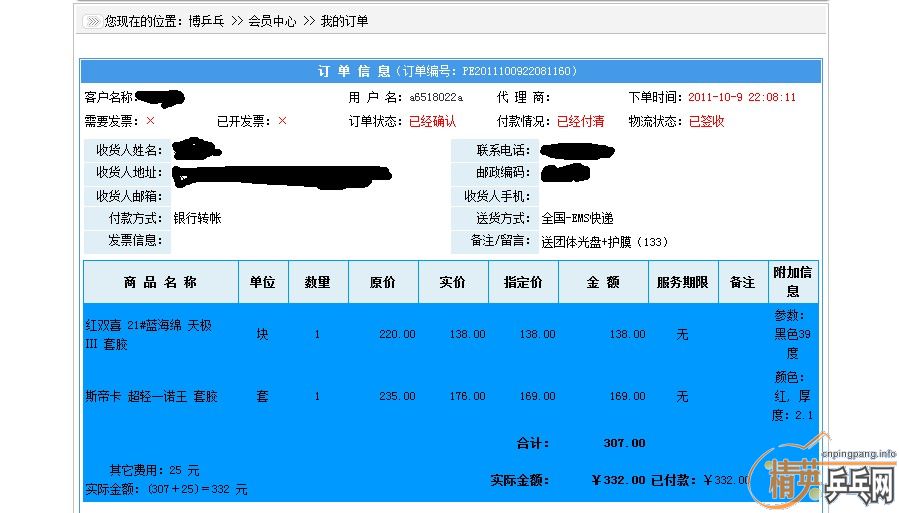Click 其它费用: 25 元 text
The image size is (899, 513).
(155, 471)
